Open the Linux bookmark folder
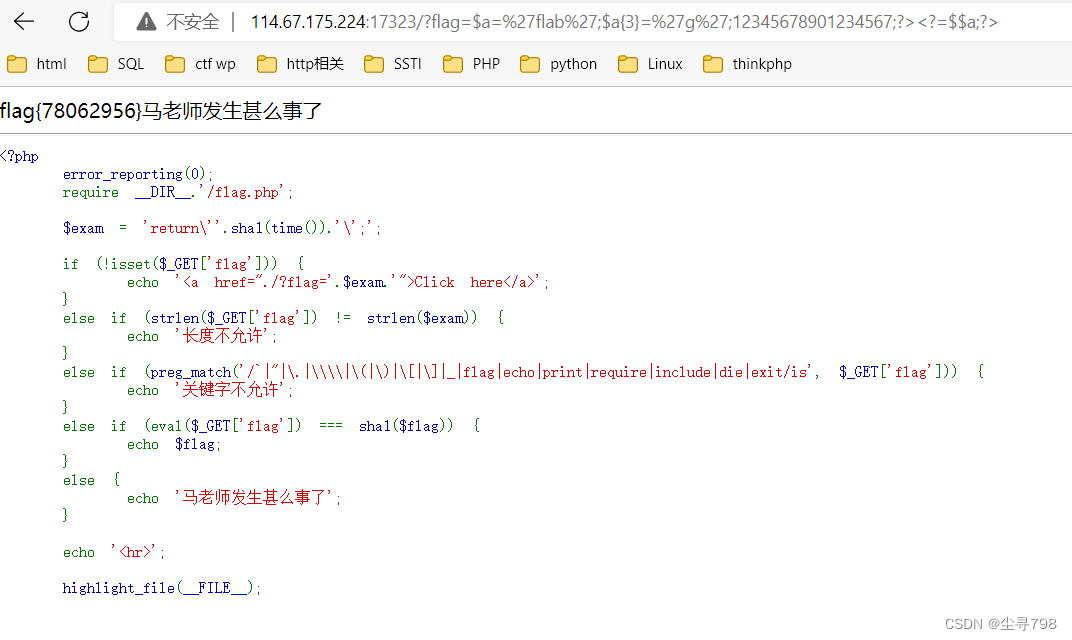This screenshot has width=1072, height=640. [650, 64]
